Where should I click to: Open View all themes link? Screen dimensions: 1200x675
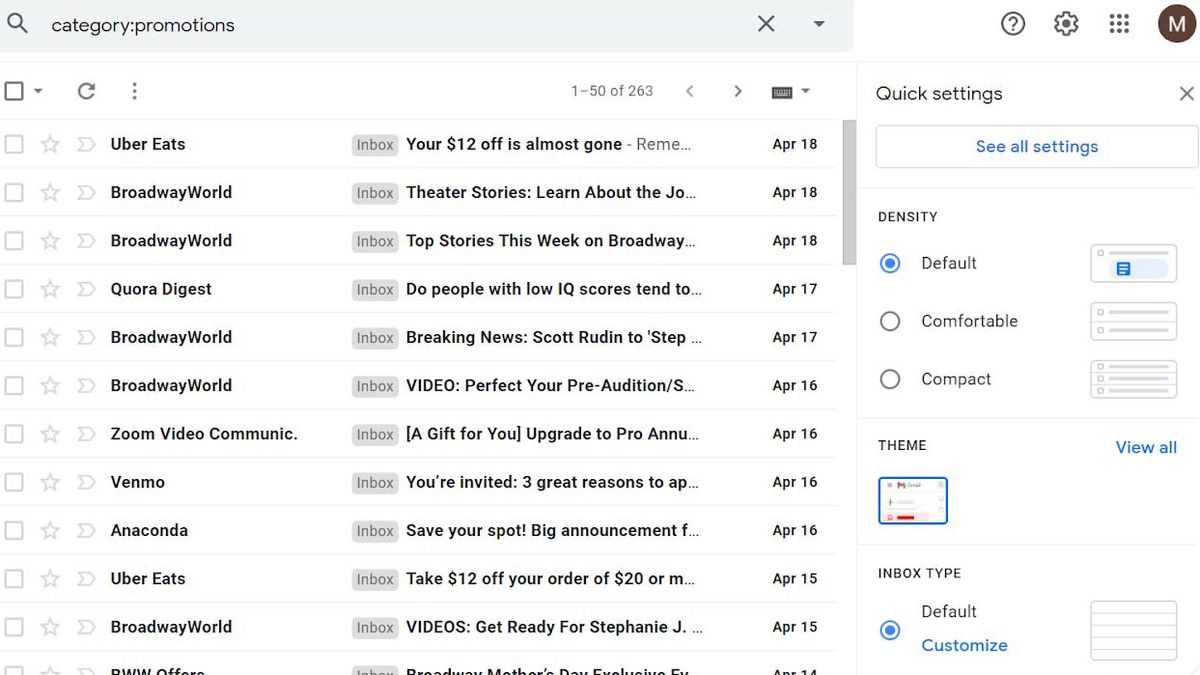(x=1146, y=447)
